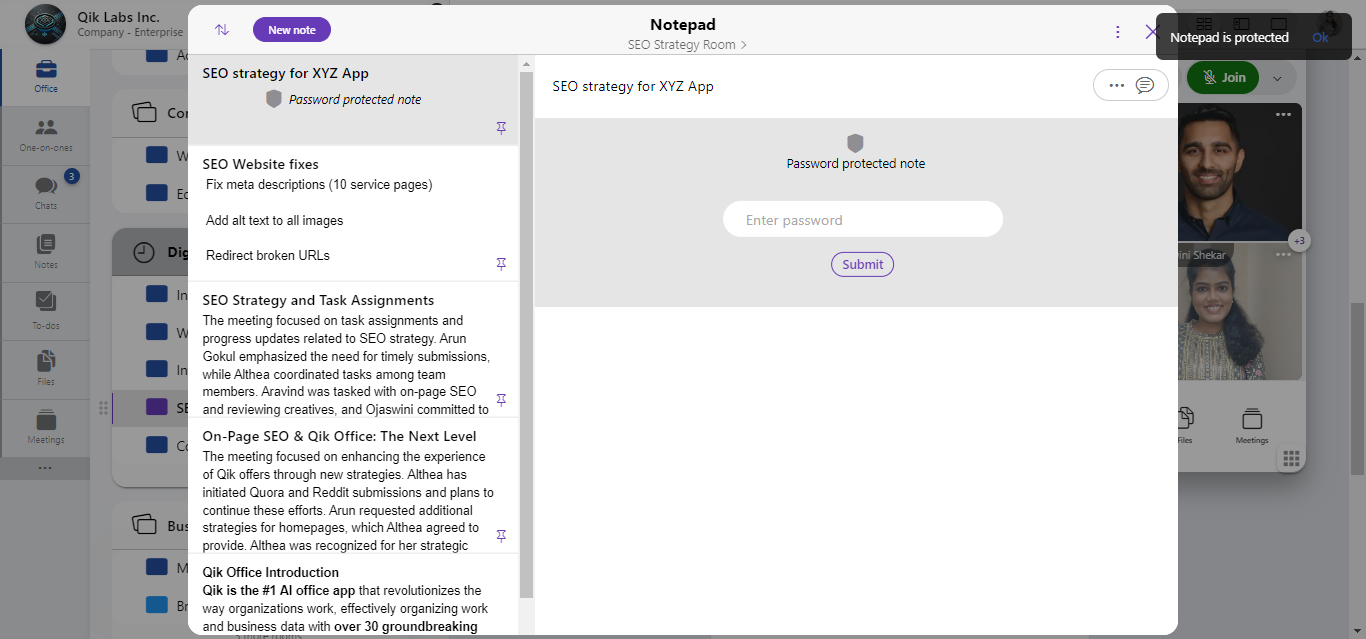Viewport: 1366px width, 639px height.
Task: Toggle the pin on SEO Website fixes note
Action: 501,264
